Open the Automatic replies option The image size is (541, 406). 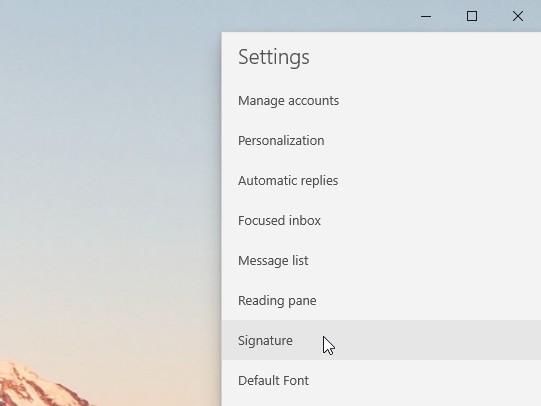click(381, 181)
